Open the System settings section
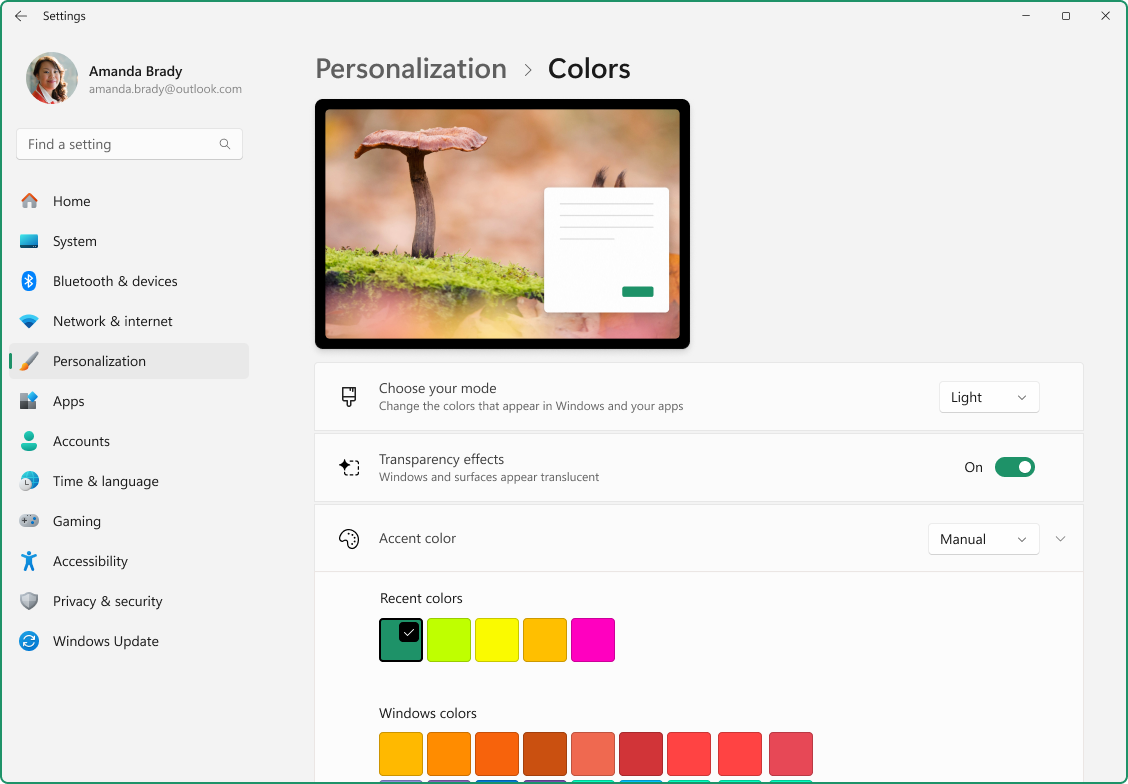The height and width of the screenshot is (784, 1128). 75,241
